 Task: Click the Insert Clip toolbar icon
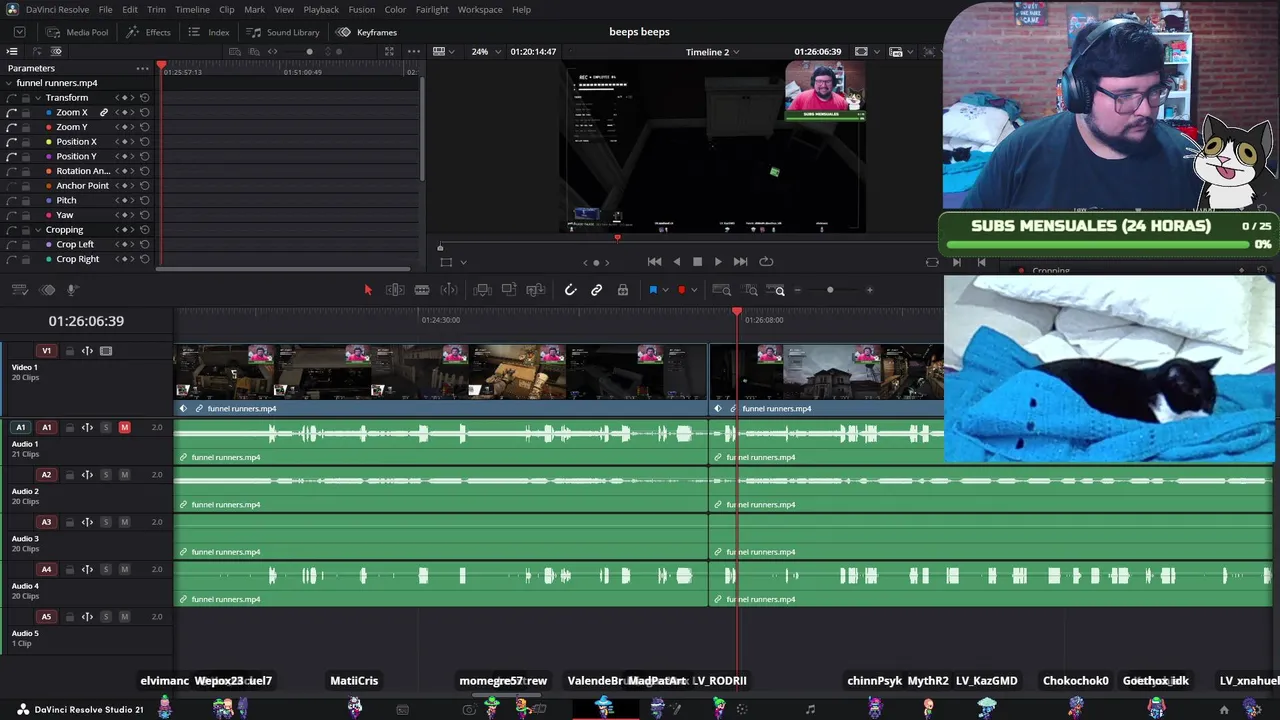(x=482, y=290)
